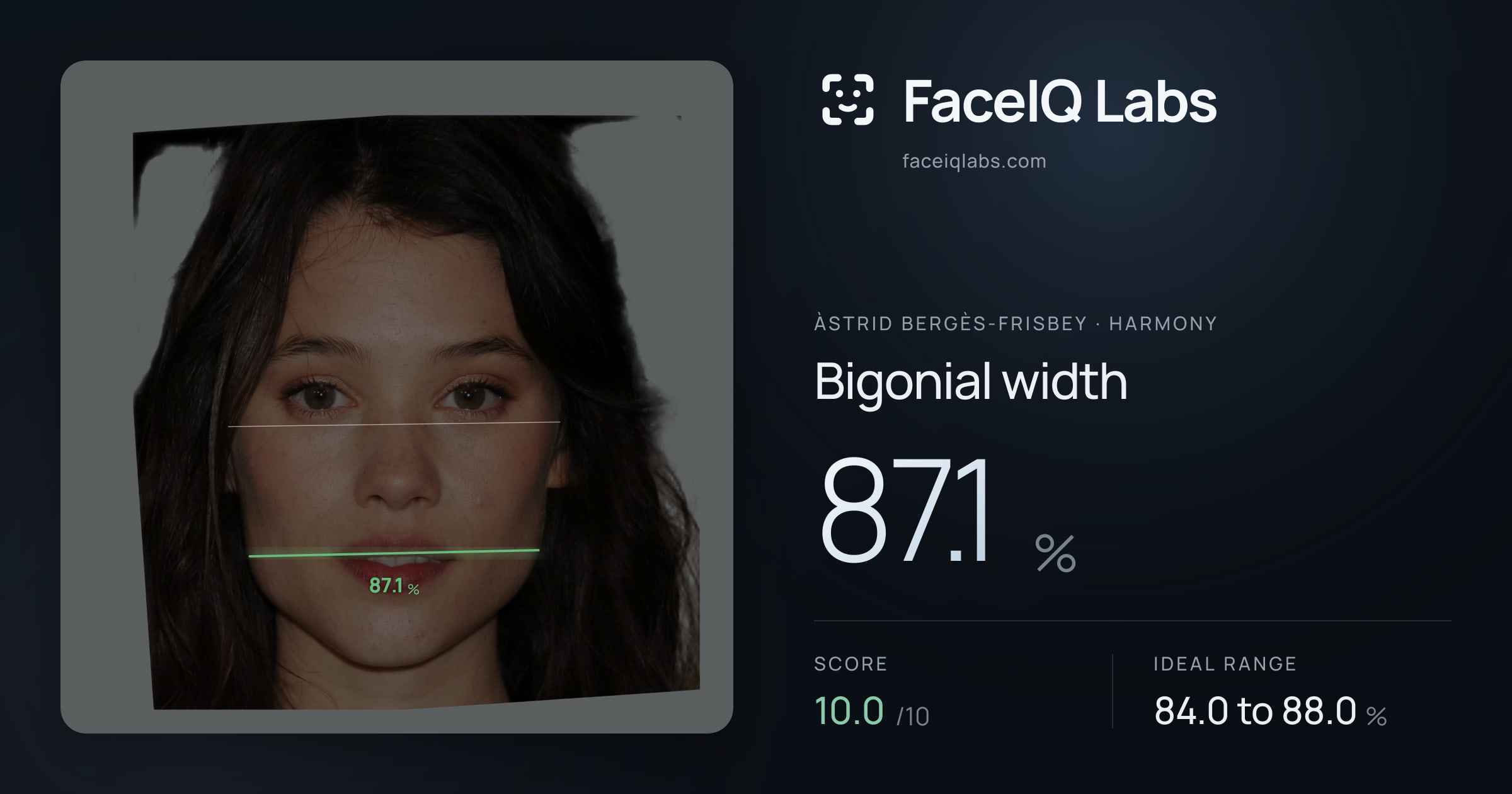The image size is (1512, 794).
Task: Select the Bigonial width heading
Action: [x=971, y=382]
